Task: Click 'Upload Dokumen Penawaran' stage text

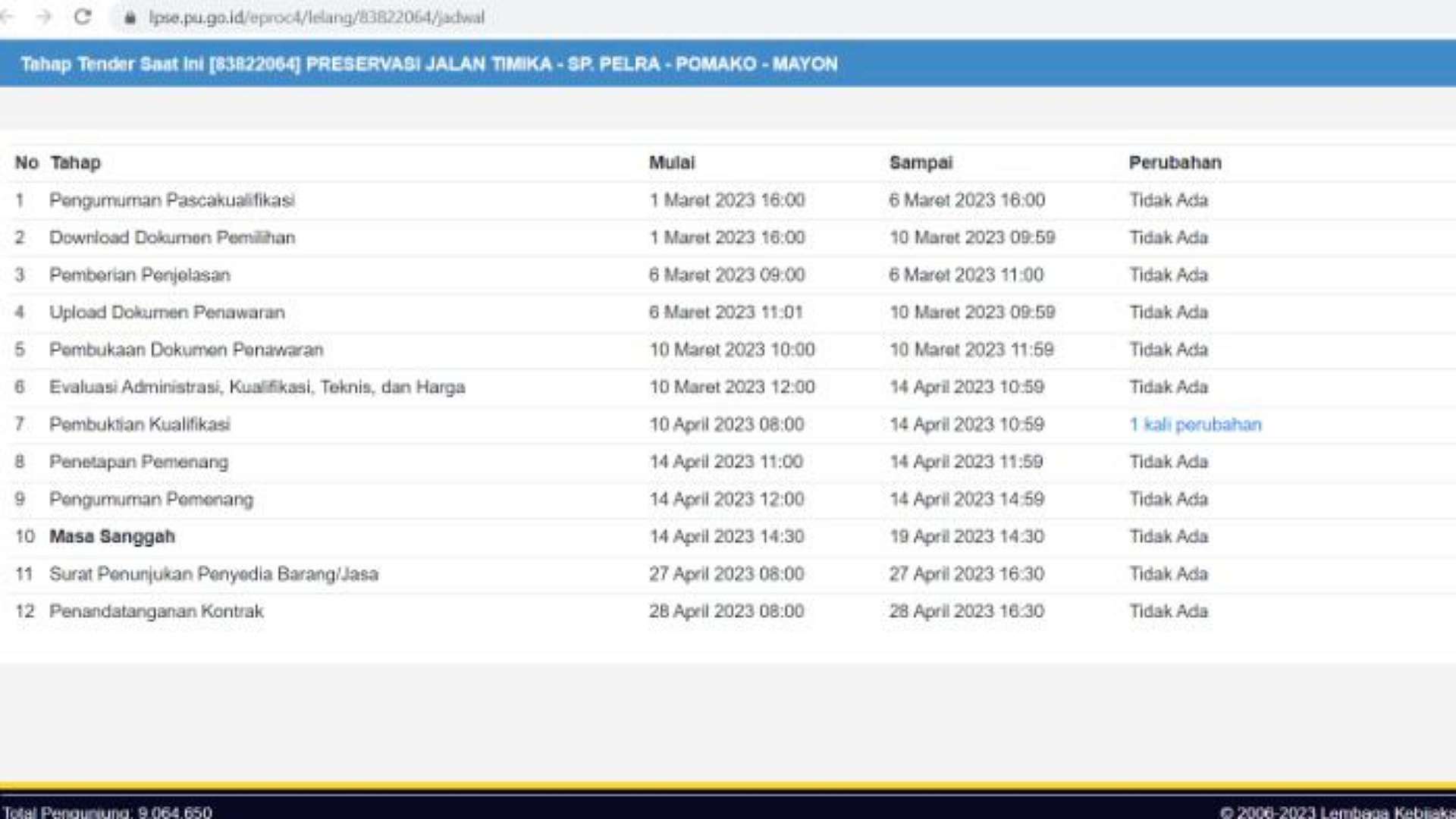Action: pos(167,312)
